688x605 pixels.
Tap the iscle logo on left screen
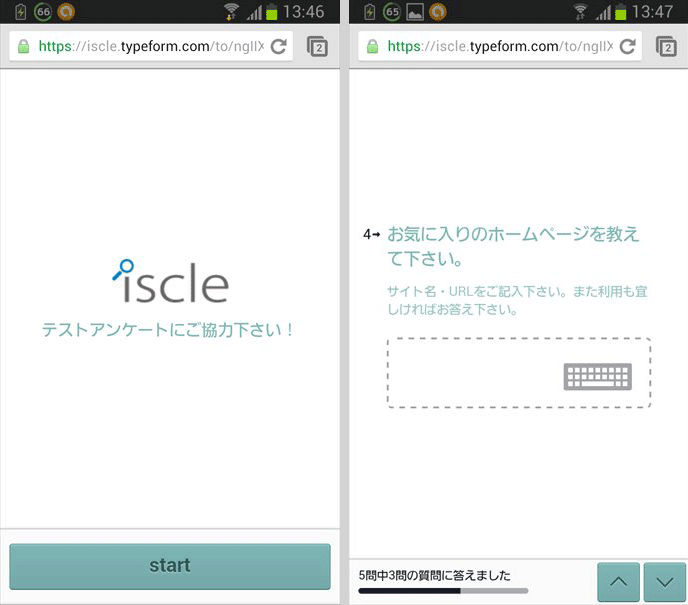[x=170, y=282]
